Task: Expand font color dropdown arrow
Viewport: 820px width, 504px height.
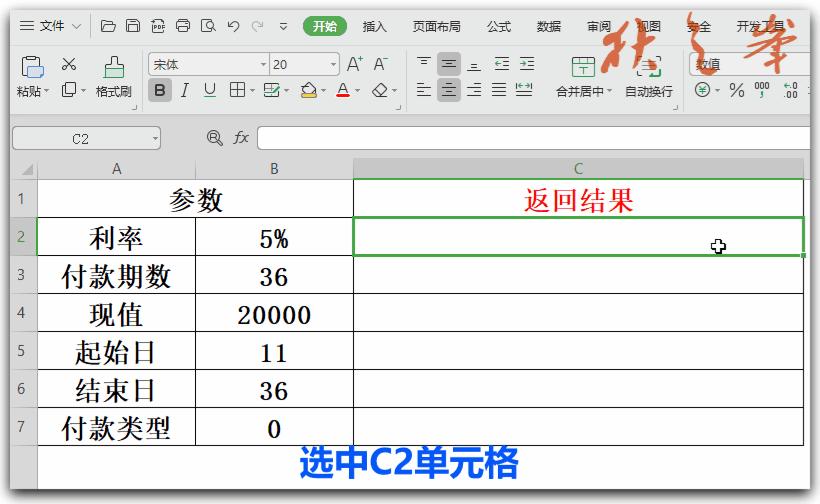Action: tap(358, 90)
